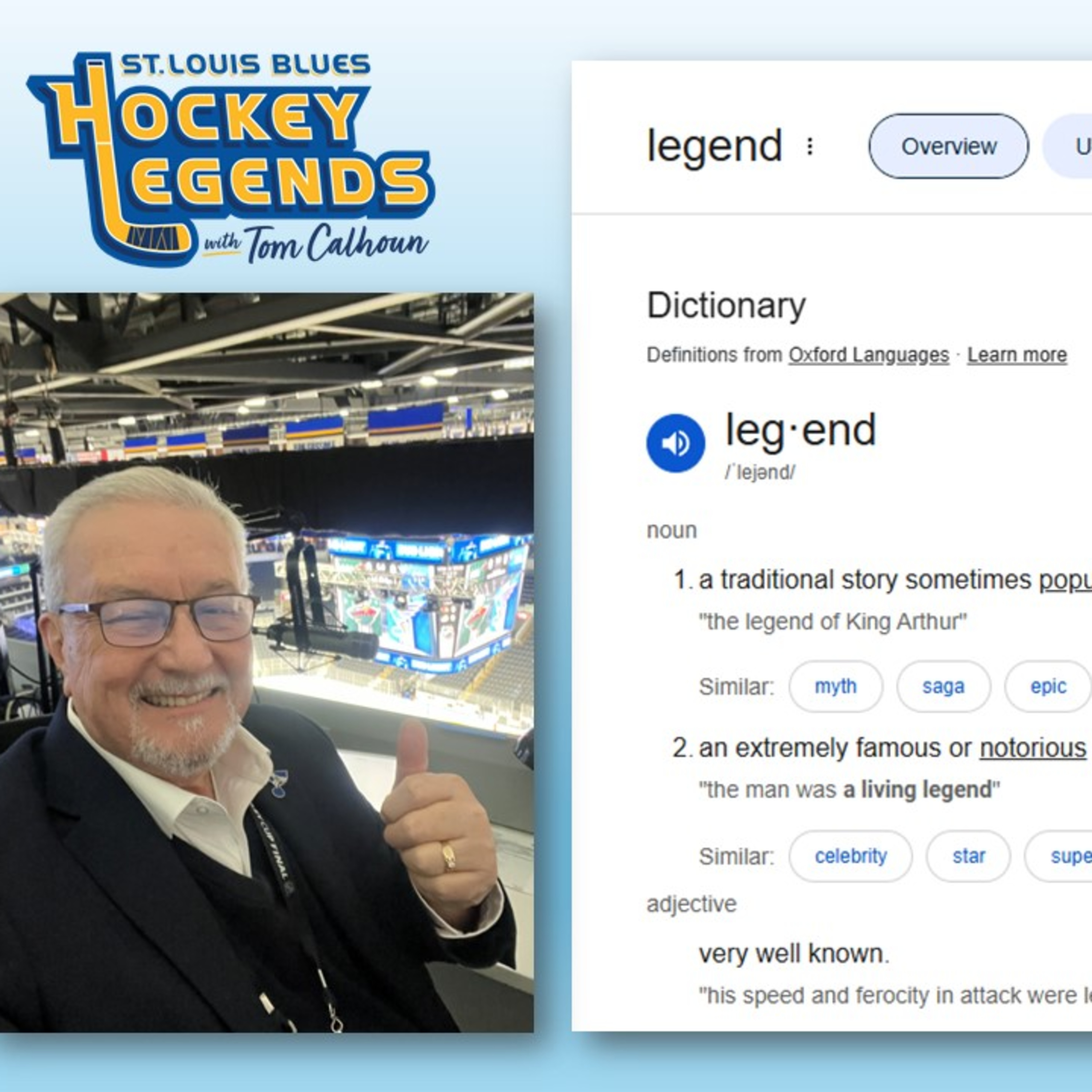Play the legend pronunciation audio
Viewport: 1092px width, 1092px height.
(676, 443)
